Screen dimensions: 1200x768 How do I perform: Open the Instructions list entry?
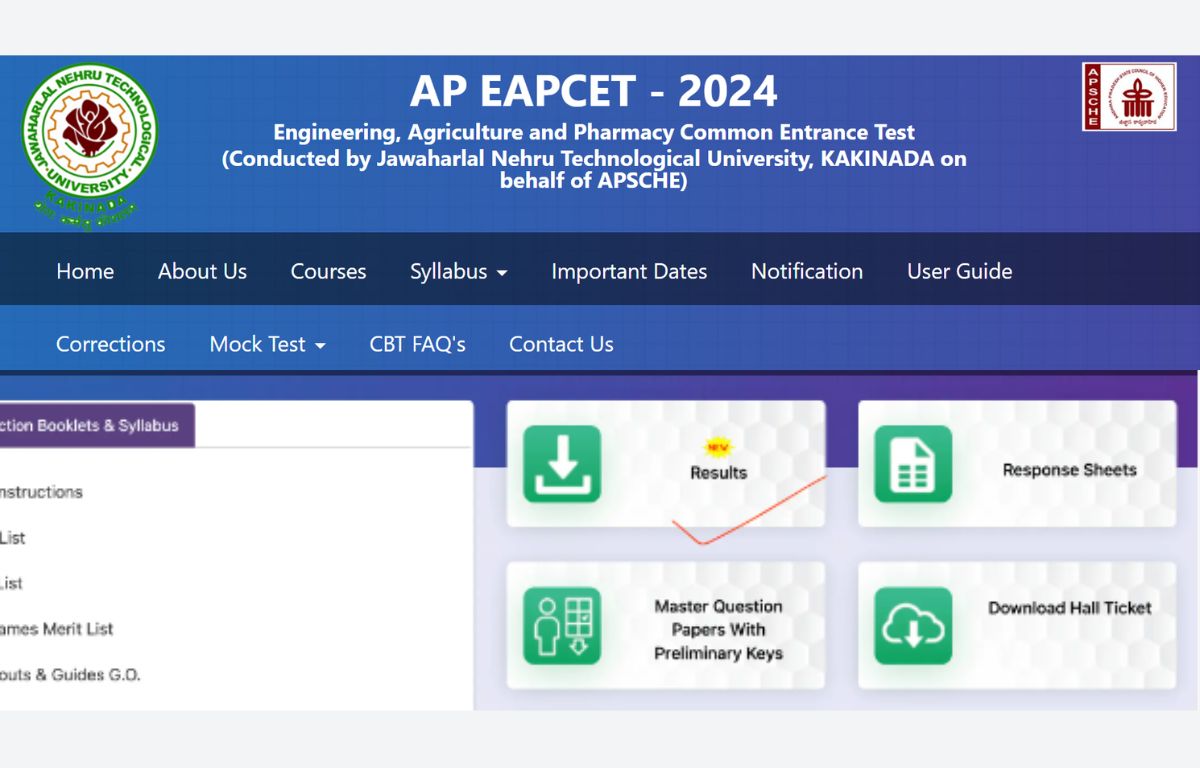coord(41,492)
